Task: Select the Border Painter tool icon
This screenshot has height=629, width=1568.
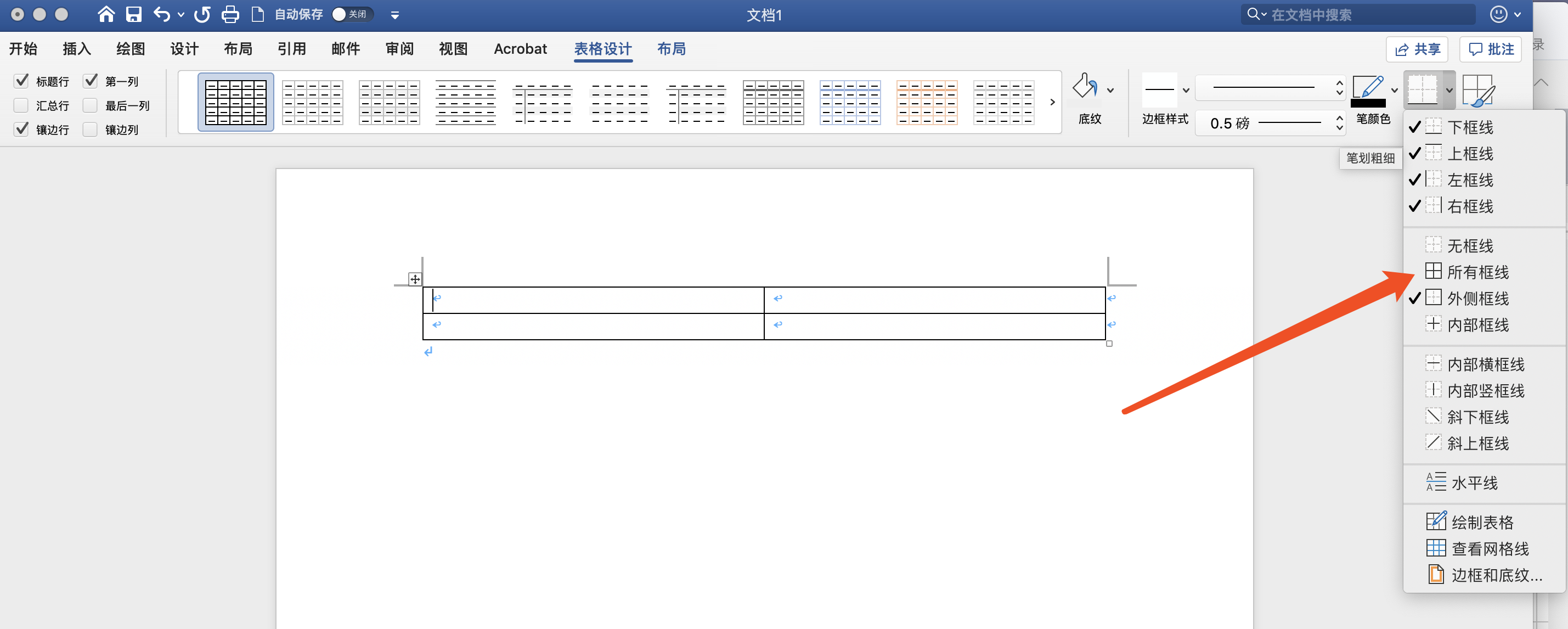Action: (1477, 90)
